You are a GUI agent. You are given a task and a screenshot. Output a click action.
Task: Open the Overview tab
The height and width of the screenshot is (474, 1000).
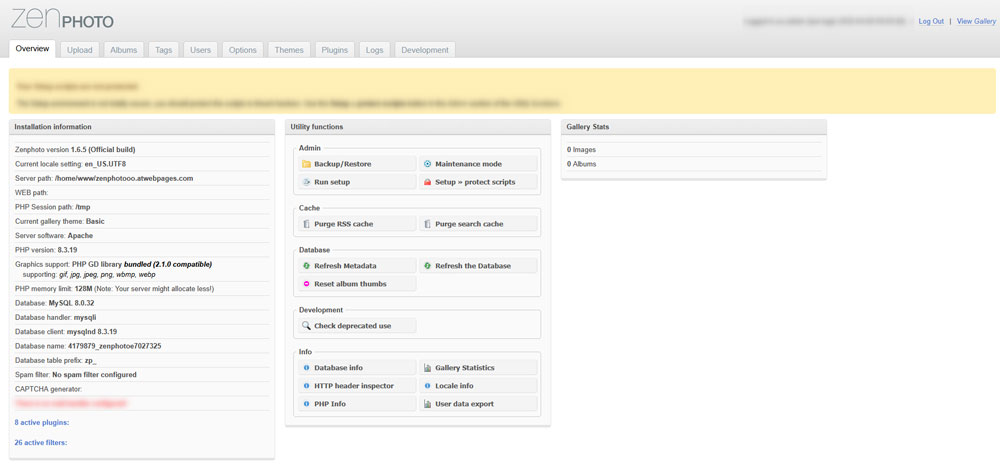(33, 49)
